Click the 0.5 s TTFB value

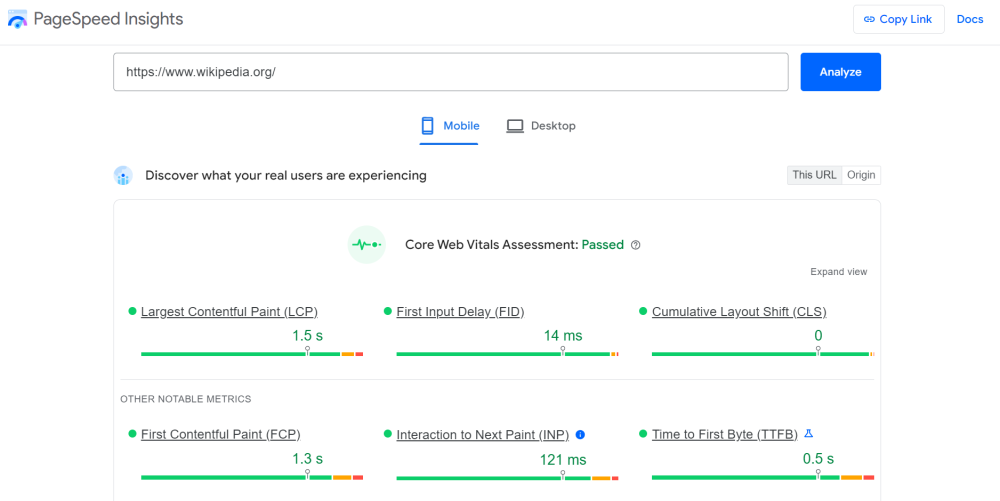click(x=818, y=458)
